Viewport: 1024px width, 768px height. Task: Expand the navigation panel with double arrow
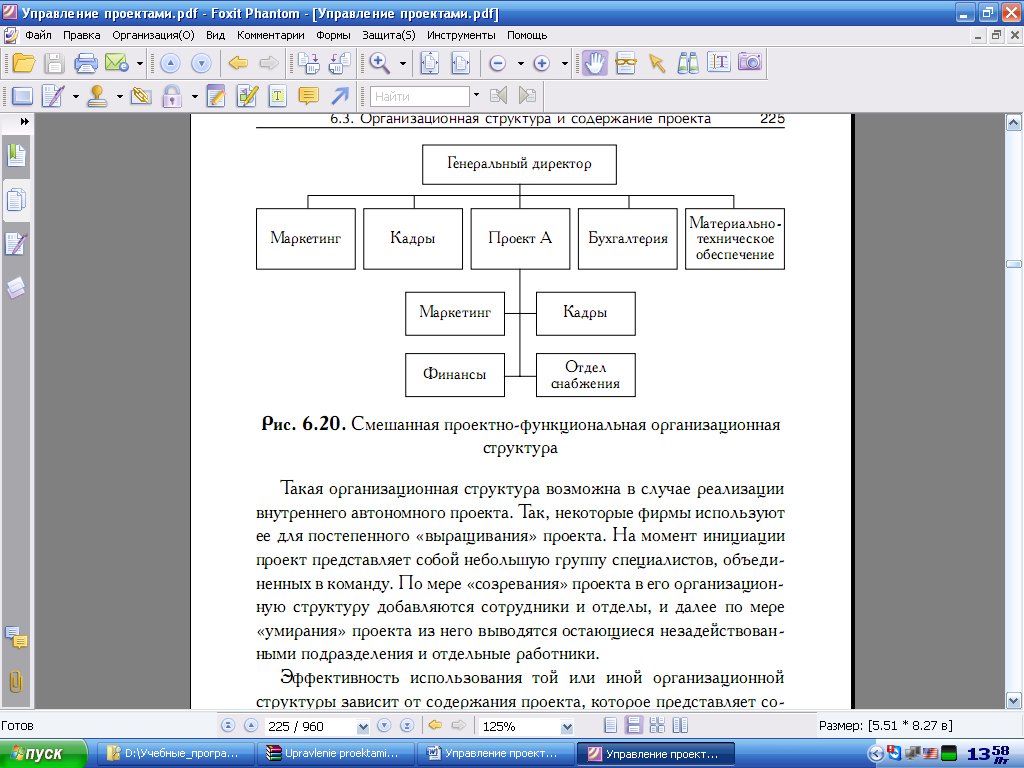tap(25, 121)
